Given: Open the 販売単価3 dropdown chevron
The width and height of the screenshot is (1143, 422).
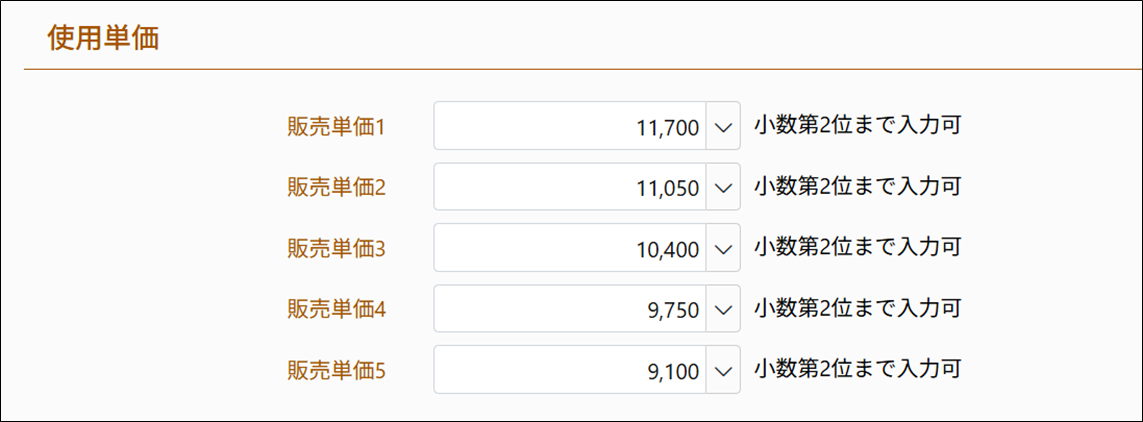Looking at the screenshot, I should tap(723, 248).
